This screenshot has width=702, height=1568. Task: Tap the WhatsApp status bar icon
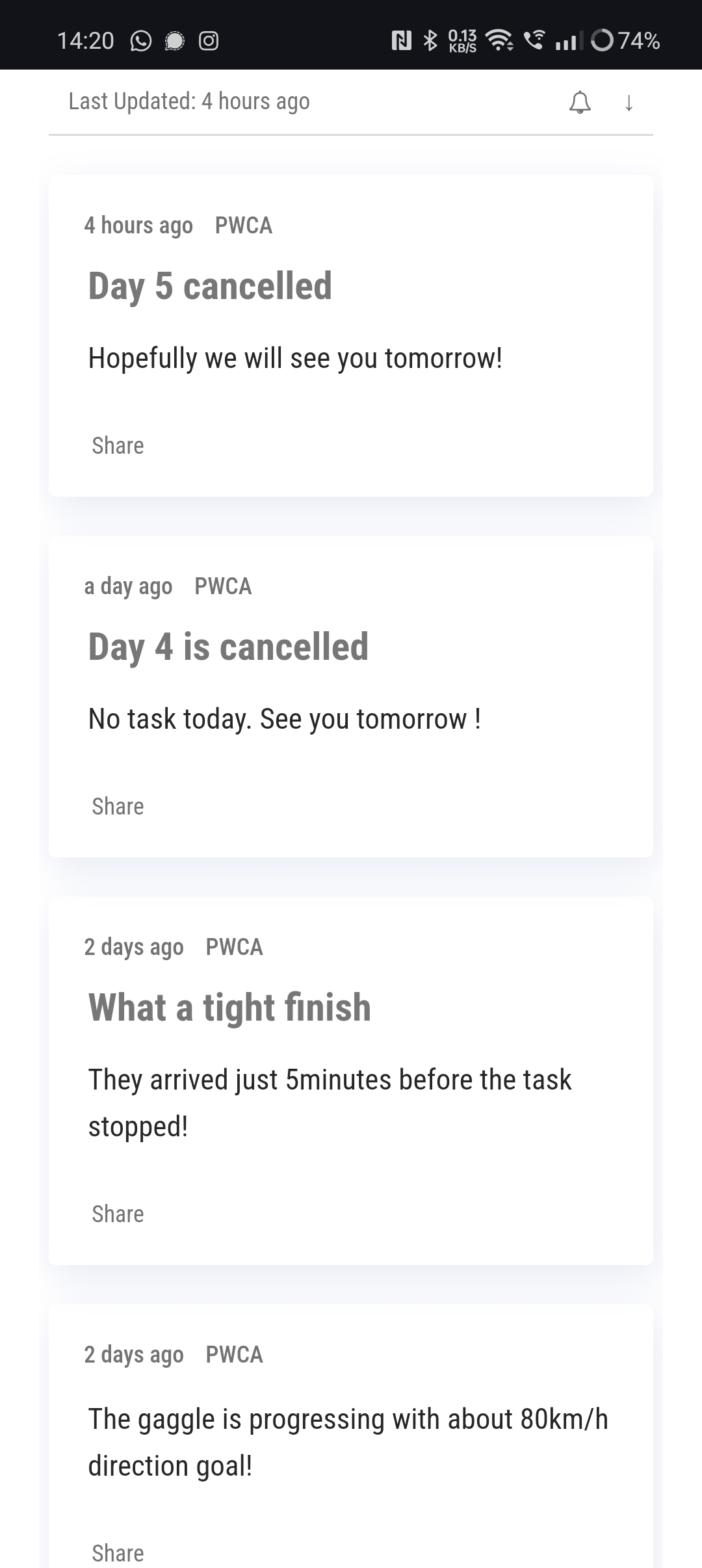pyautogui.click(x=141, y=41)
